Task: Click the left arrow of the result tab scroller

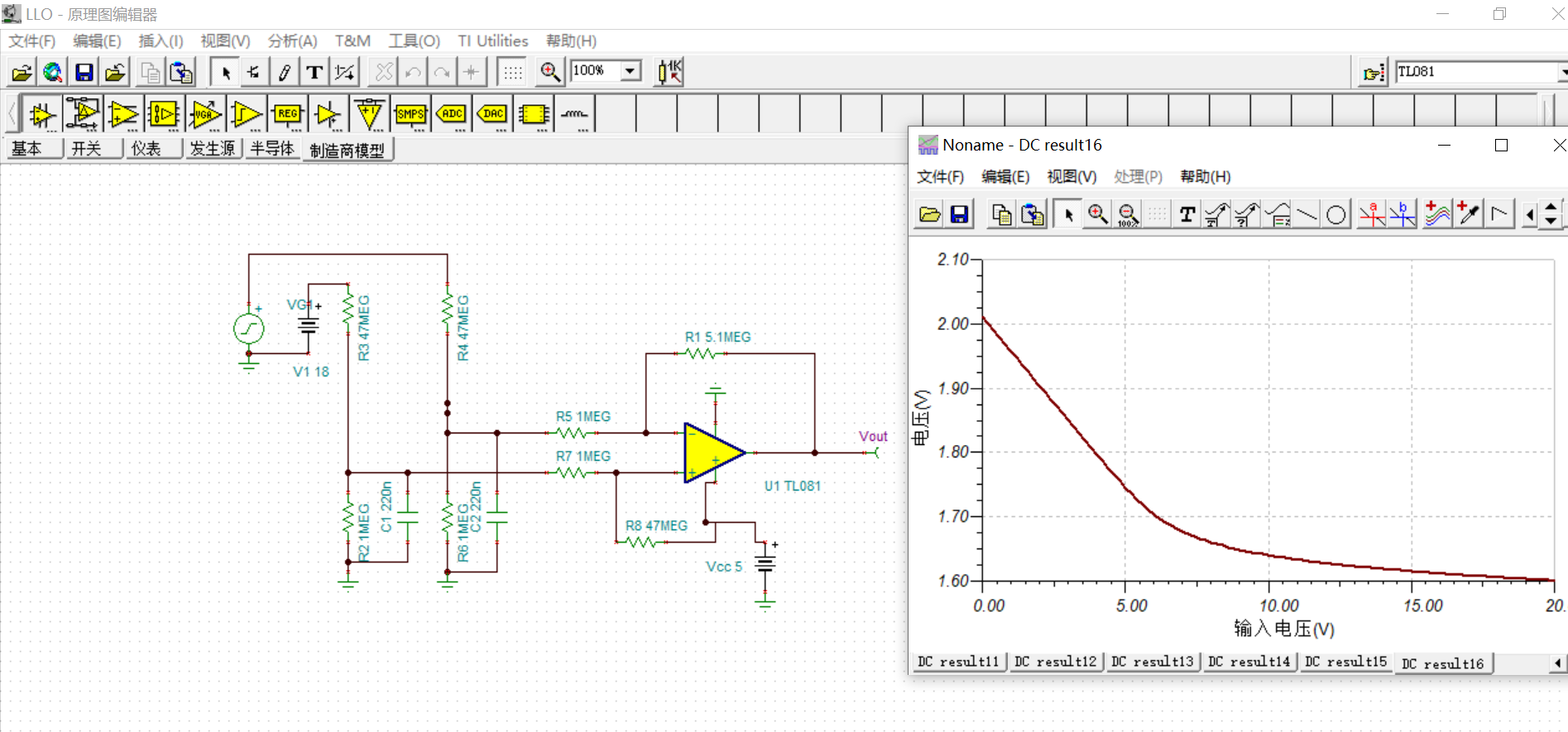Action: click(x=1557, y=663)
